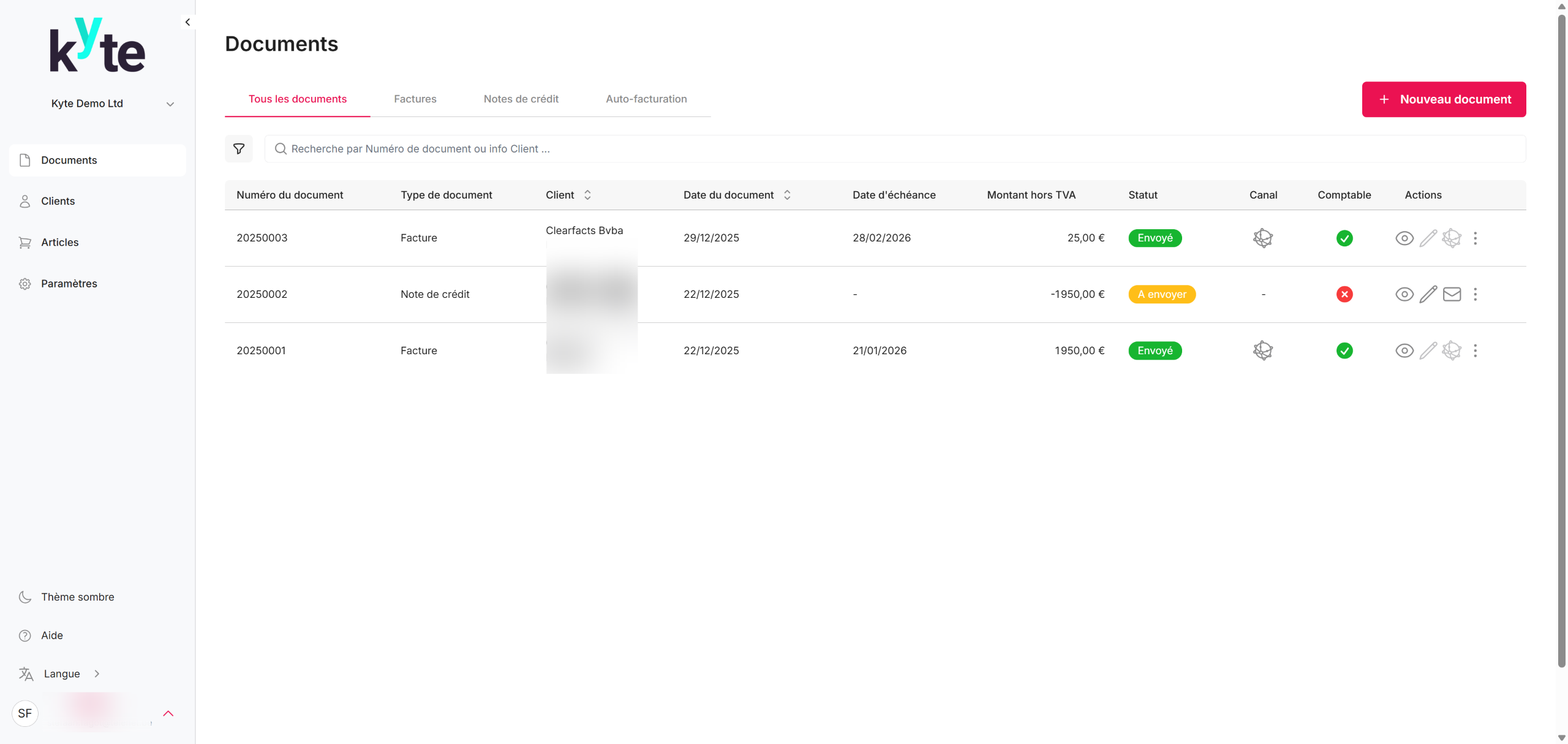Send document 20250002 via envelope icon
Screen dimensions: 1568x744
coord(1452,294)
